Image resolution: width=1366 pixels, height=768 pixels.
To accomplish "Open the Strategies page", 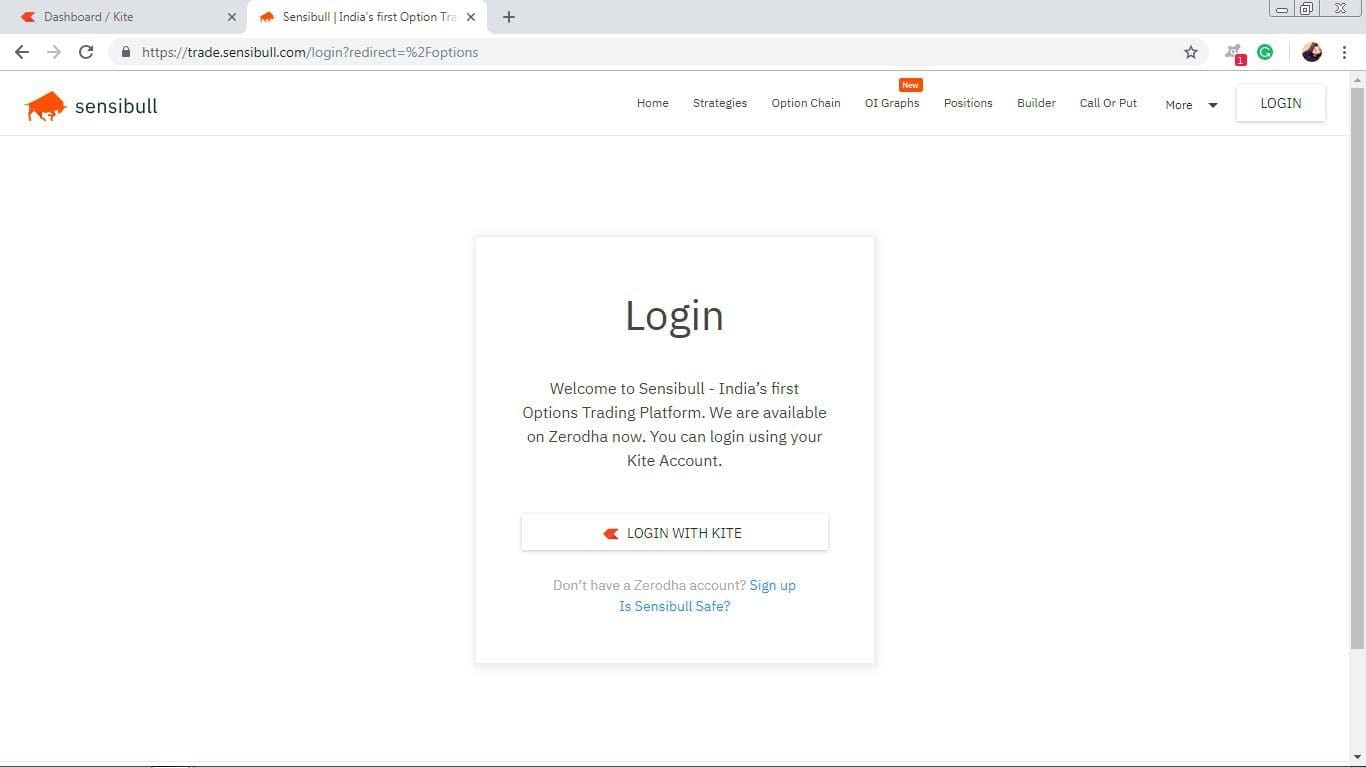I will 720,103.
